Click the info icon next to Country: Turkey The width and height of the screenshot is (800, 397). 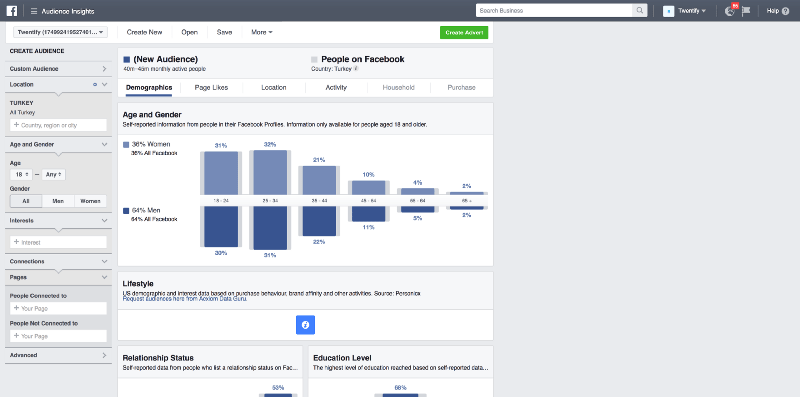pos(356,68)
